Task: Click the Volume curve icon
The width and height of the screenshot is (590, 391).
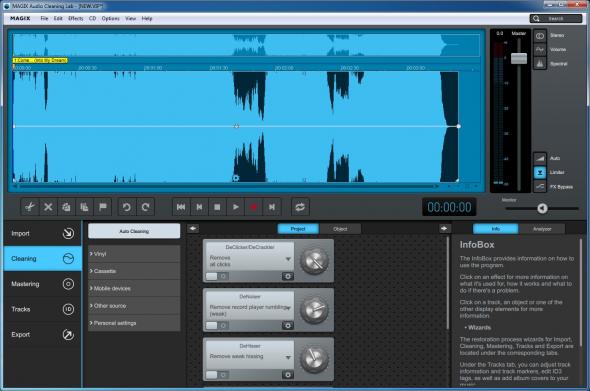Action: (x=540, y=50)
